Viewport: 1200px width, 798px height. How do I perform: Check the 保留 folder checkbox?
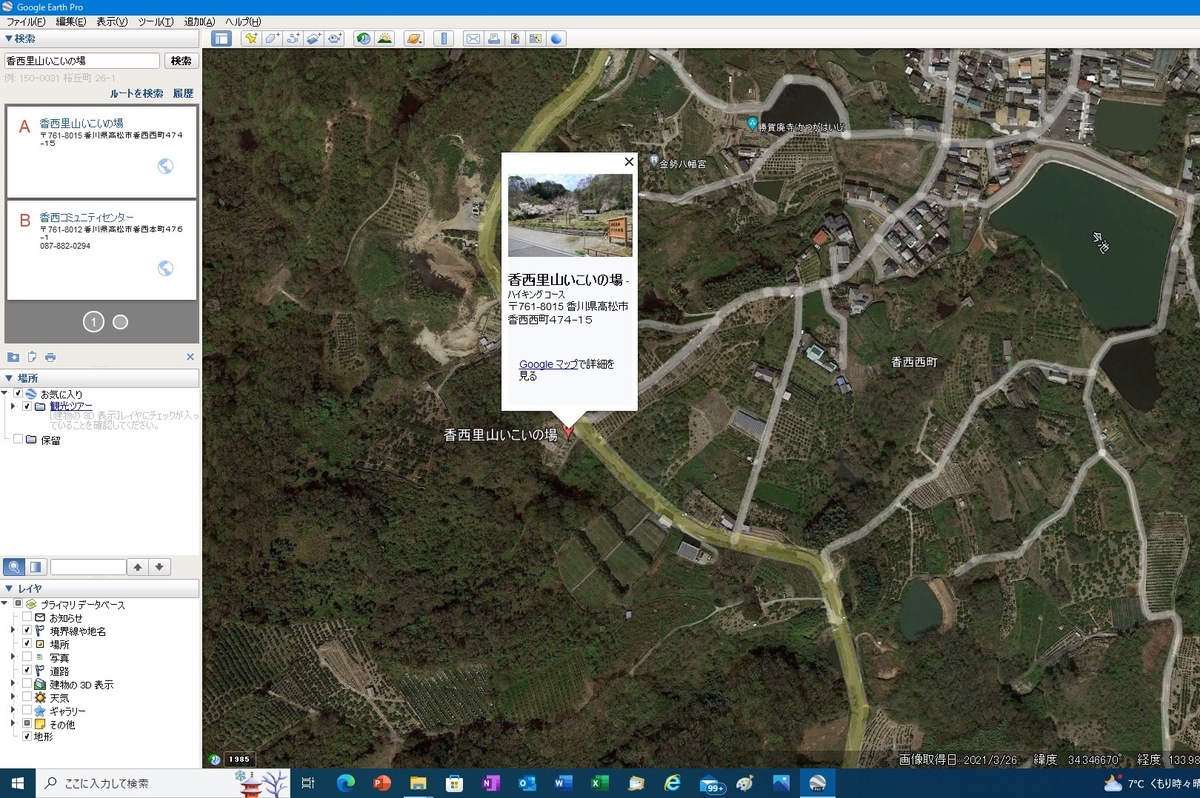pyautogui.click(x=17, y=439)
